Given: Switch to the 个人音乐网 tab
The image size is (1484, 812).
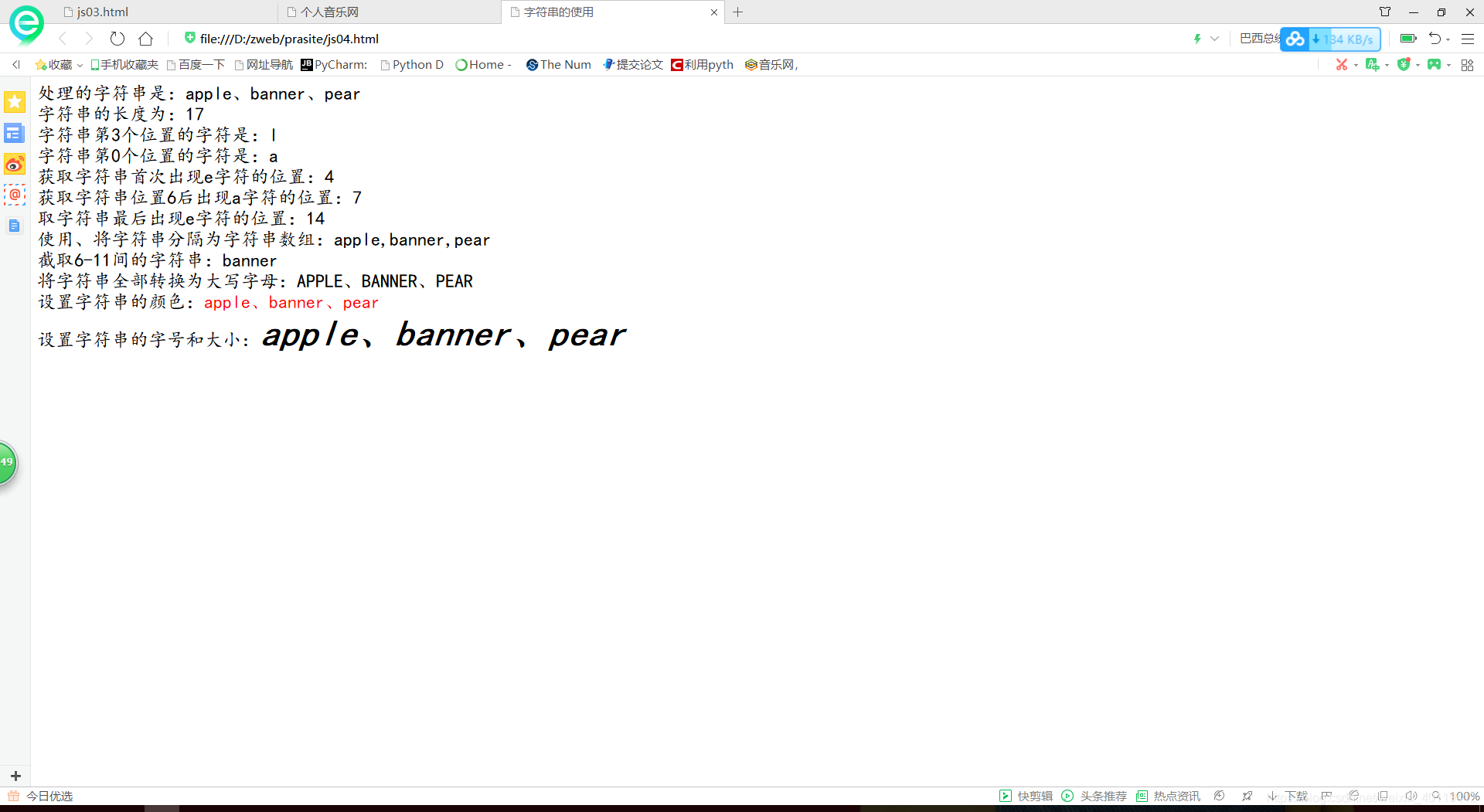Looking at the screenshot, I should point(322,12).
